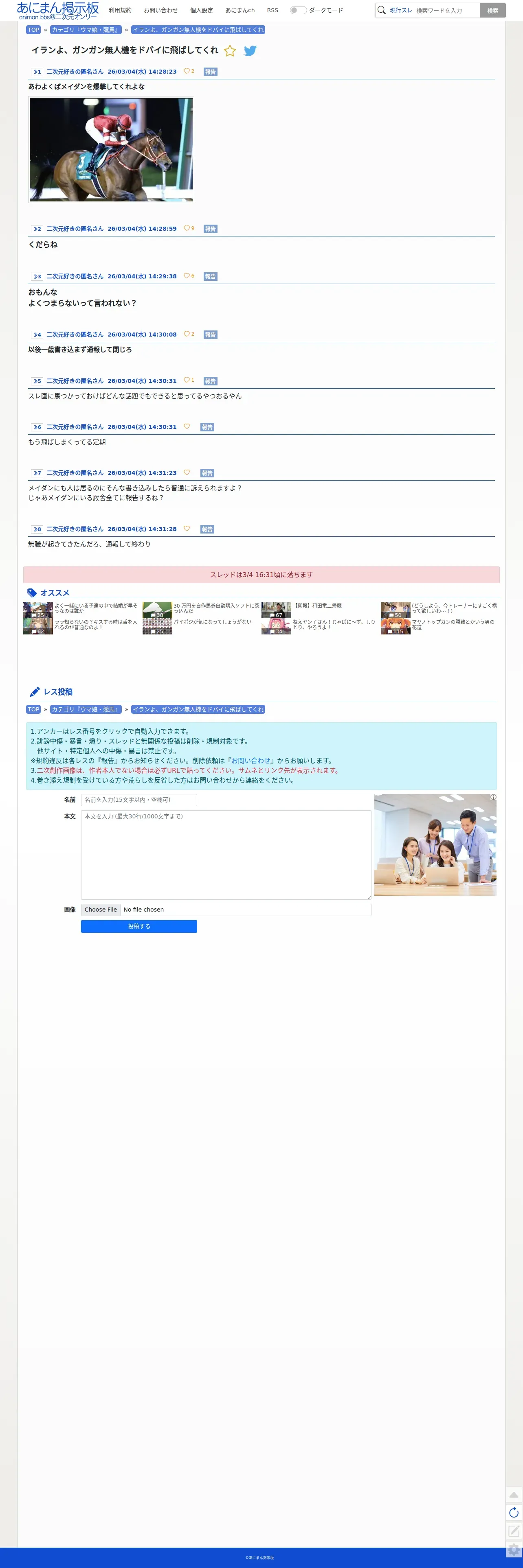523x1568 pixels.
Task: Click the 検索 search button
Action: click(x=492, y=10)
